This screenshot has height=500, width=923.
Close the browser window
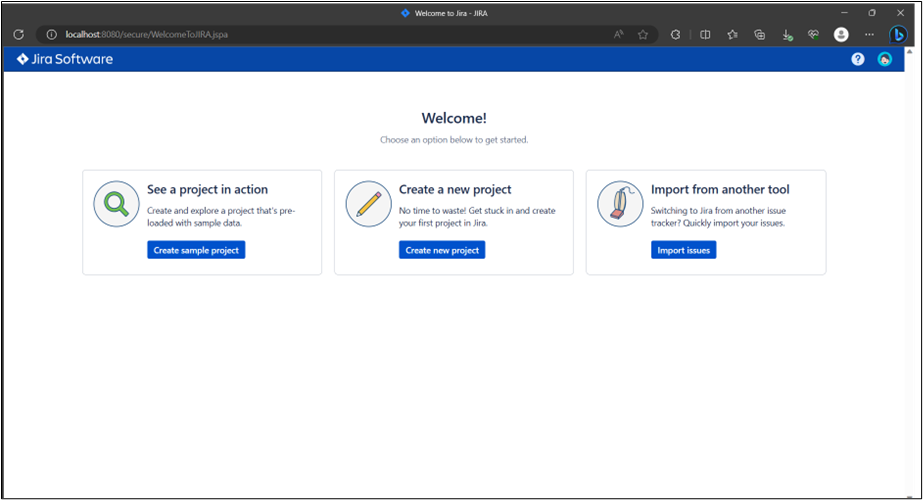tap(900, 12)
